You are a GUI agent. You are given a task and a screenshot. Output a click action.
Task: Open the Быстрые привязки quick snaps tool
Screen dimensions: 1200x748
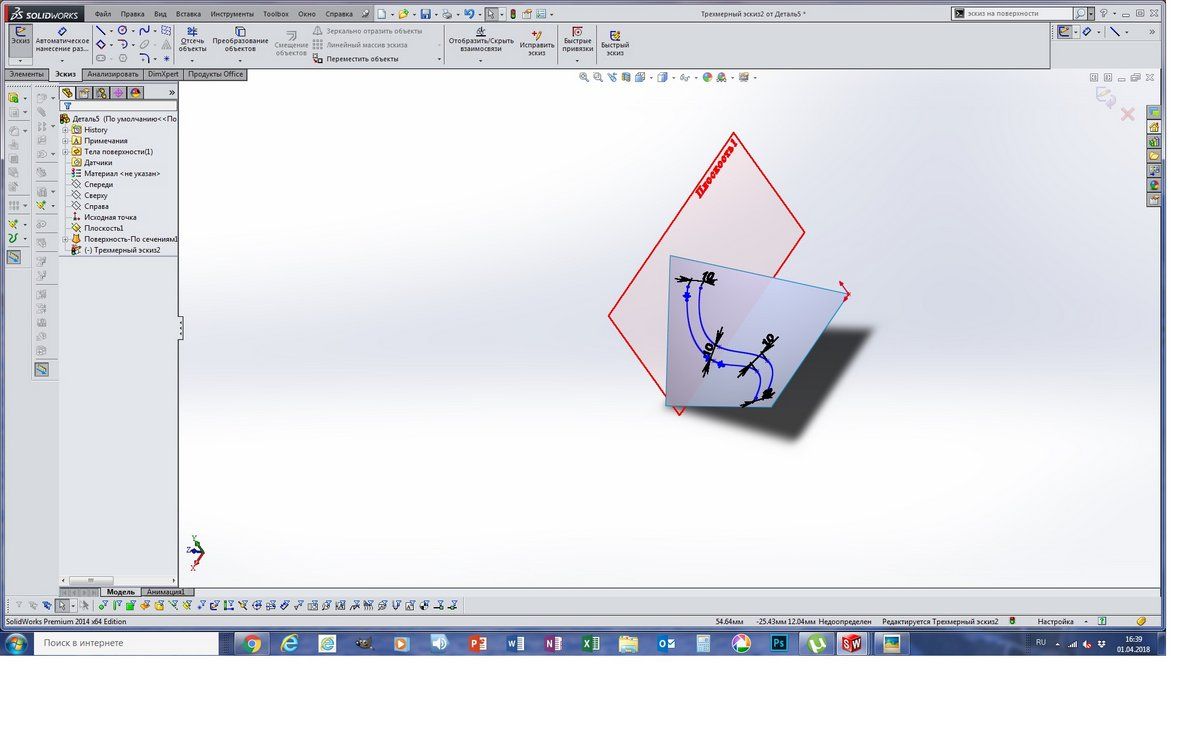tap(577, 39)
